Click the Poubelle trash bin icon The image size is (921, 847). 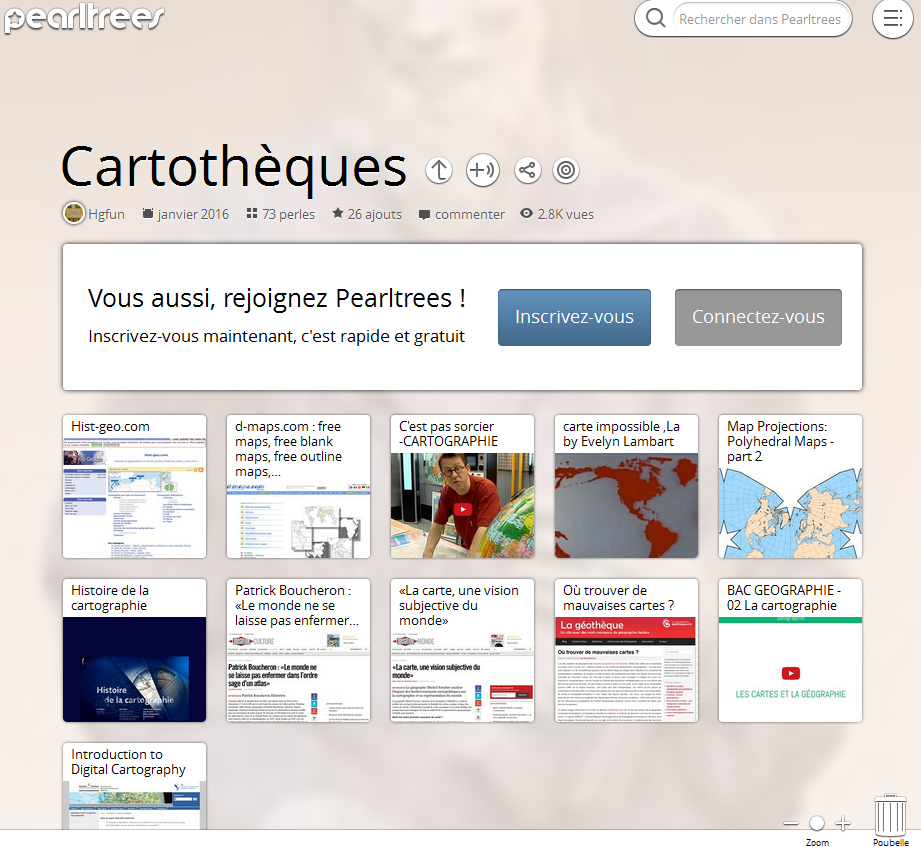(x=890, y=815)
